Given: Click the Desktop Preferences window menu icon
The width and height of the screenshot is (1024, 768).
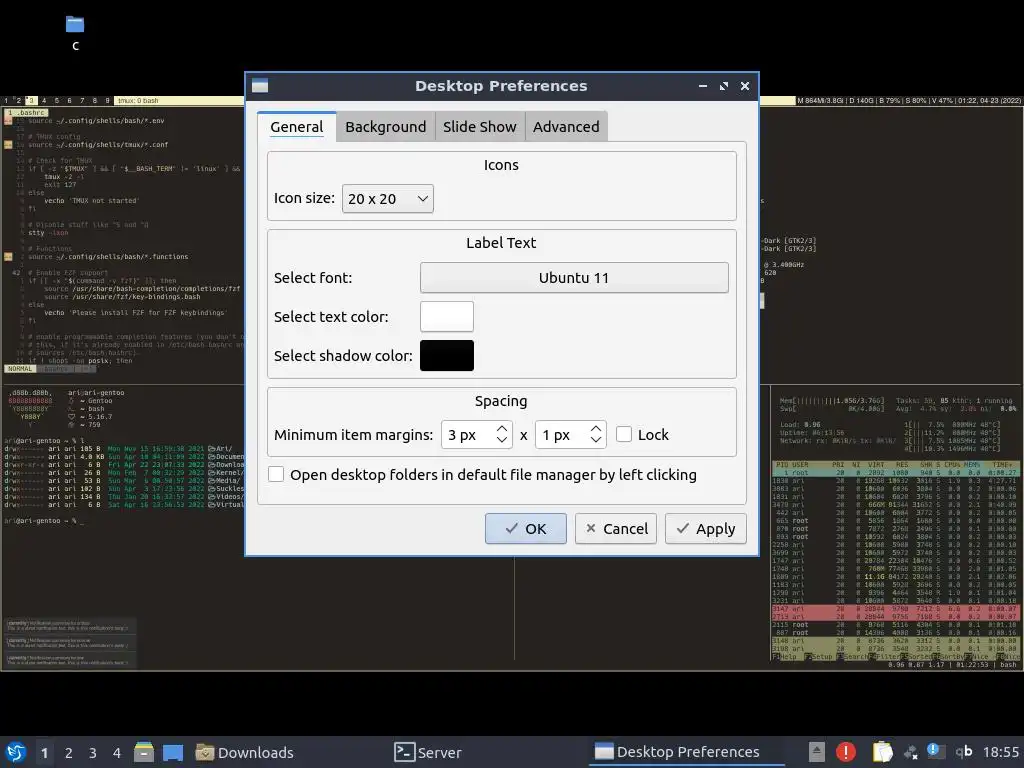Looking at the screenshot, I should pos(260,86).
